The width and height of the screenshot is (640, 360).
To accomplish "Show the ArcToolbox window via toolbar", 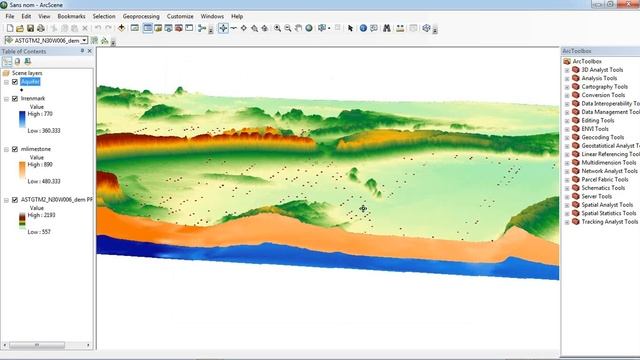I will click(179, 28).
